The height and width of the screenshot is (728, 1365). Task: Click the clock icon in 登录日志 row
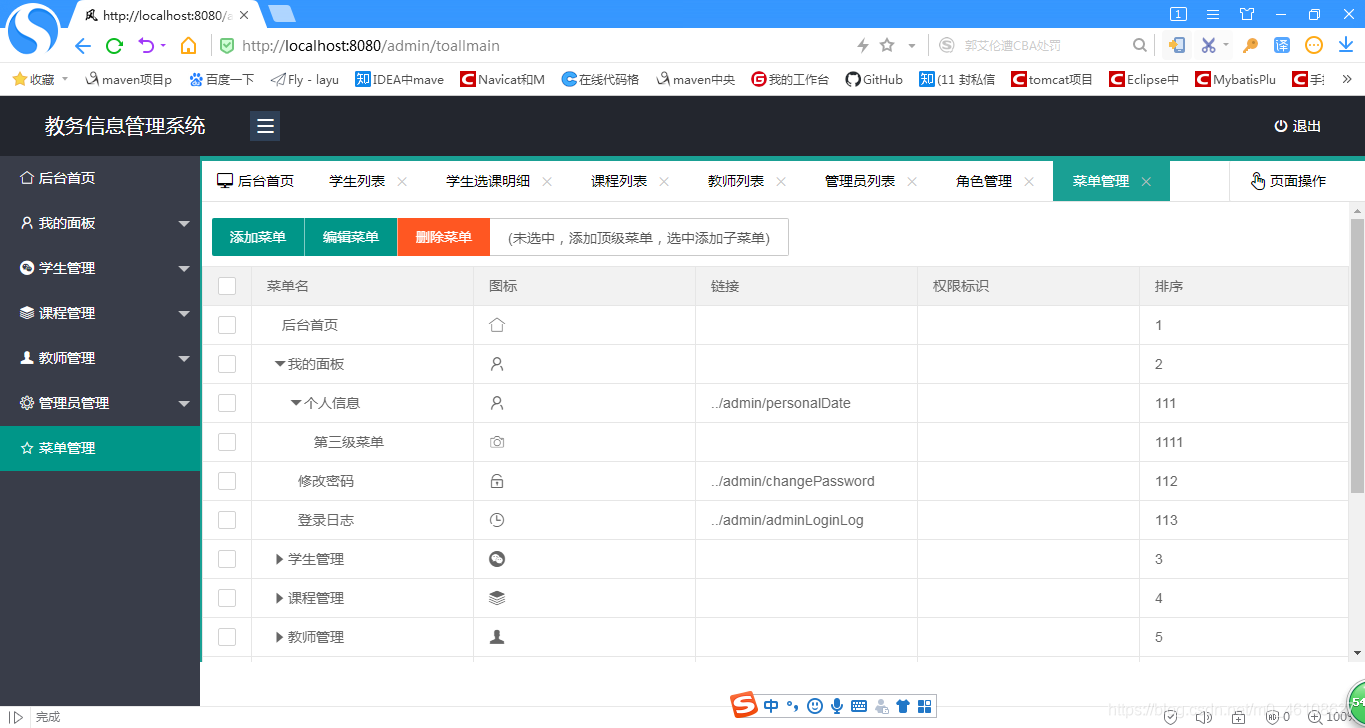[x=497, y=520]
